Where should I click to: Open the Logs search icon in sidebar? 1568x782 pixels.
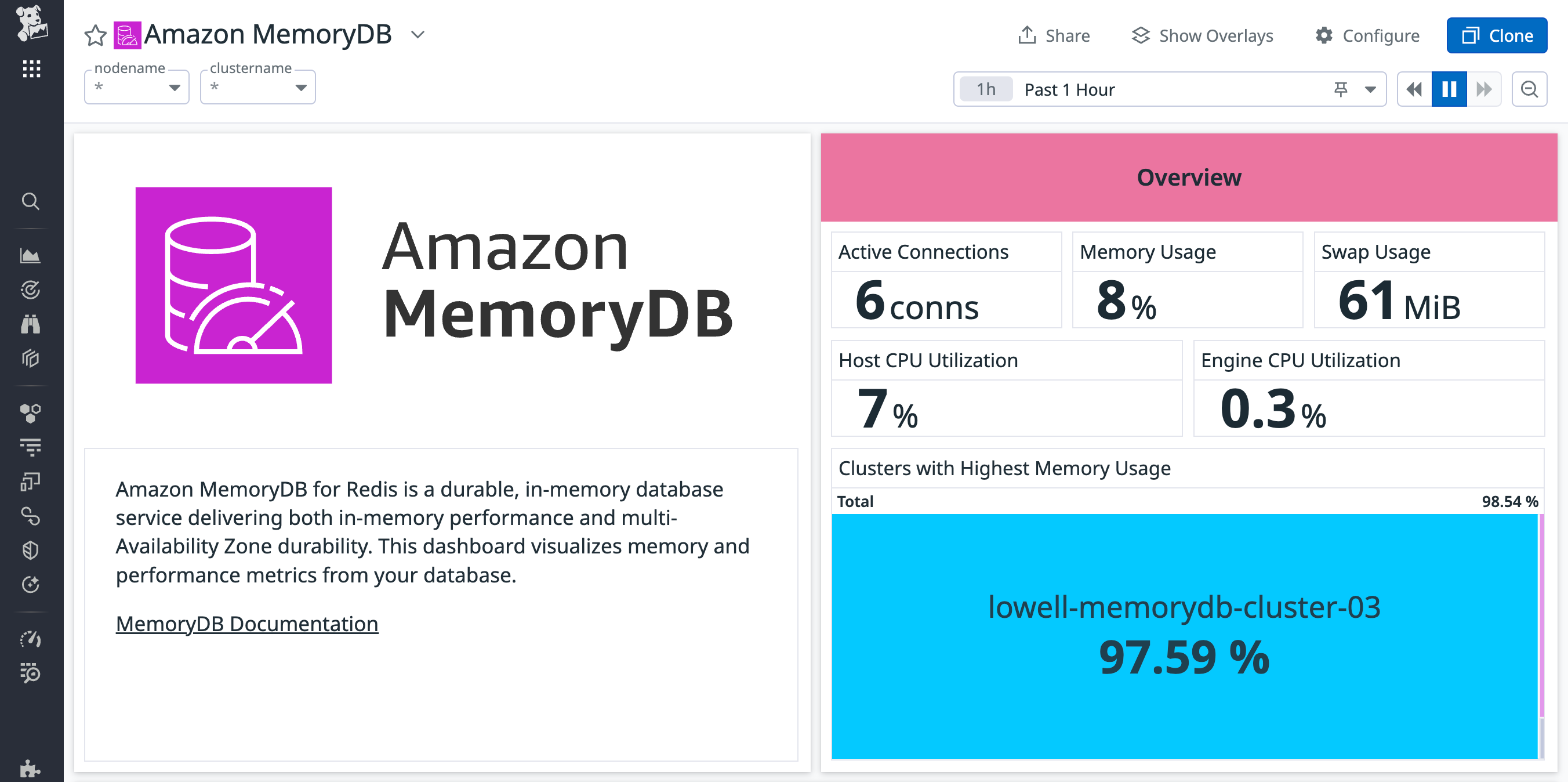(31, 447)
